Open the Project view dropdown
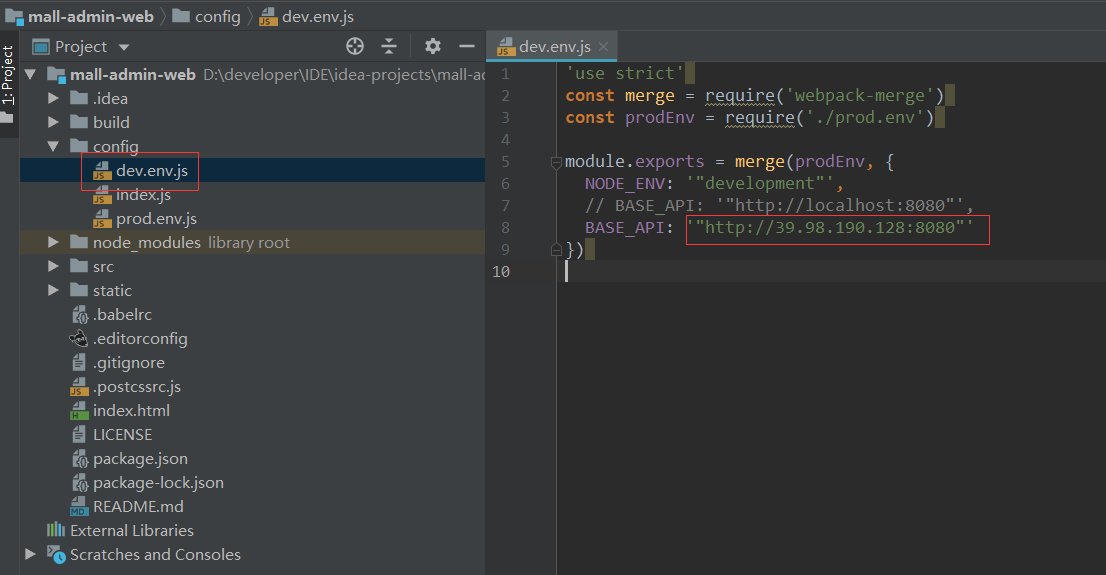1106x575 pixels. pos(124,47)
